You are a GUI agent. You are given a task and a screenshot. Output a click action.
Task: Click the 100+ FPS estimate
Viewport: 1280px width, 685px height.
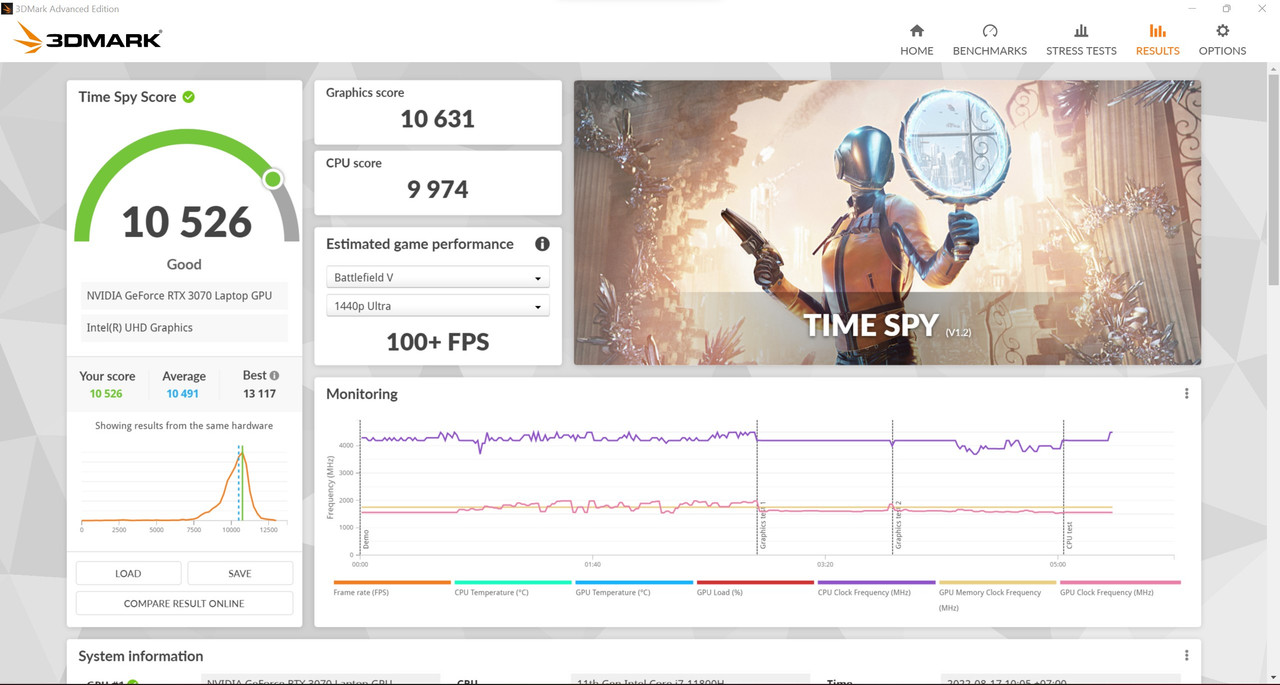pos(437,342)
